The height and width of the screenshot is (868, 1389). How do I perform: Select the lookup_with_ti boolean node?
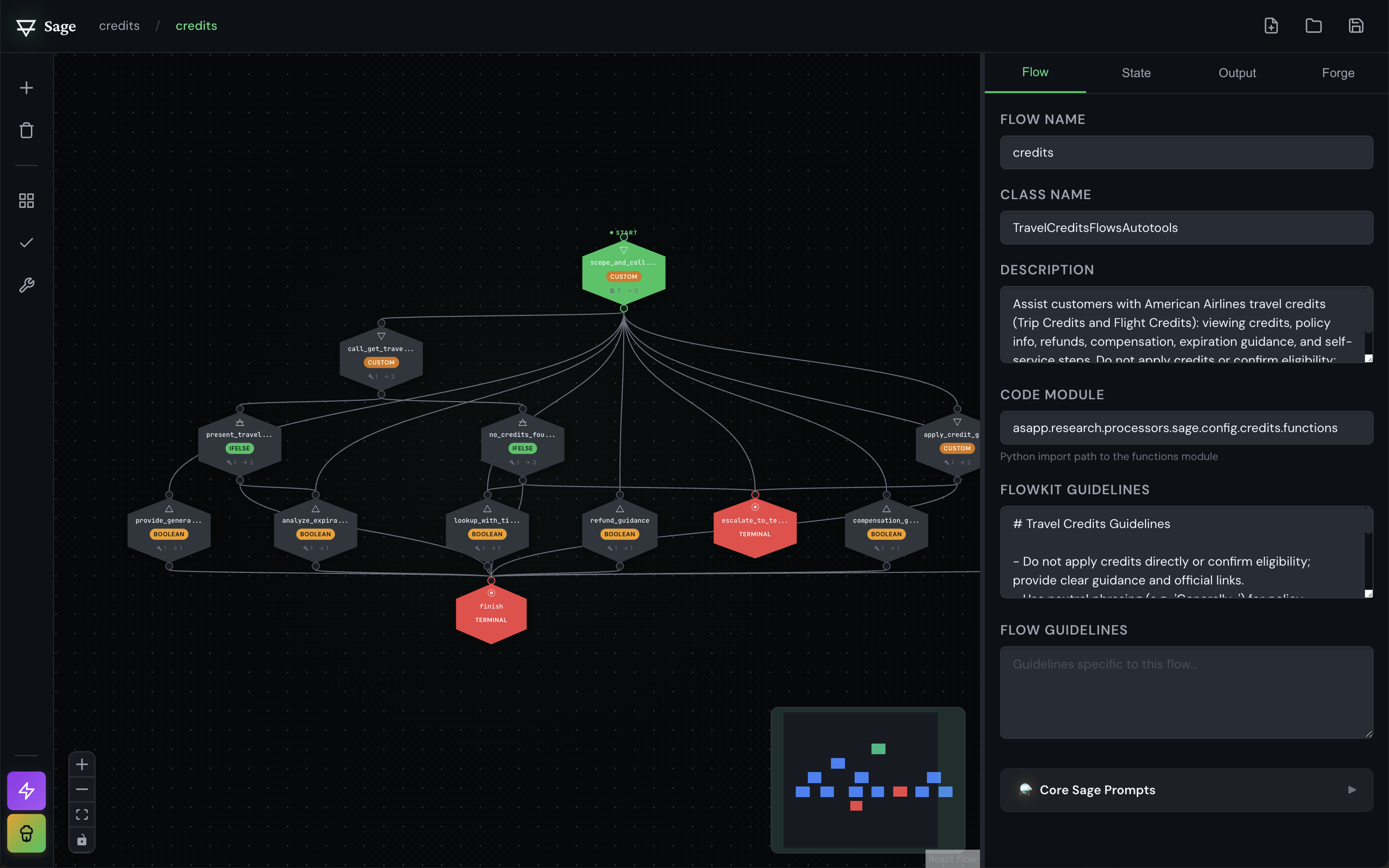(487, 531)
